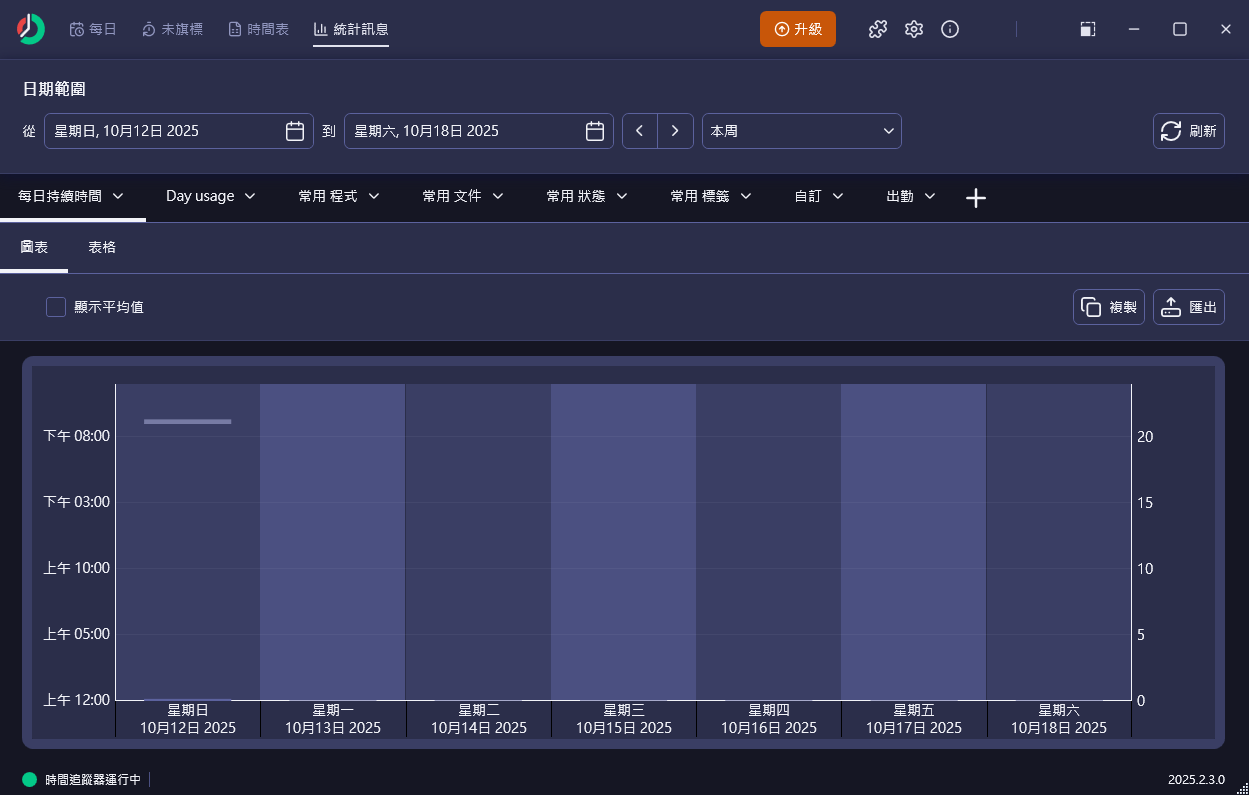The image size is (1249, 795).
Task: Expand the Day usage tab dropdown
Action: tap(210, 196)
